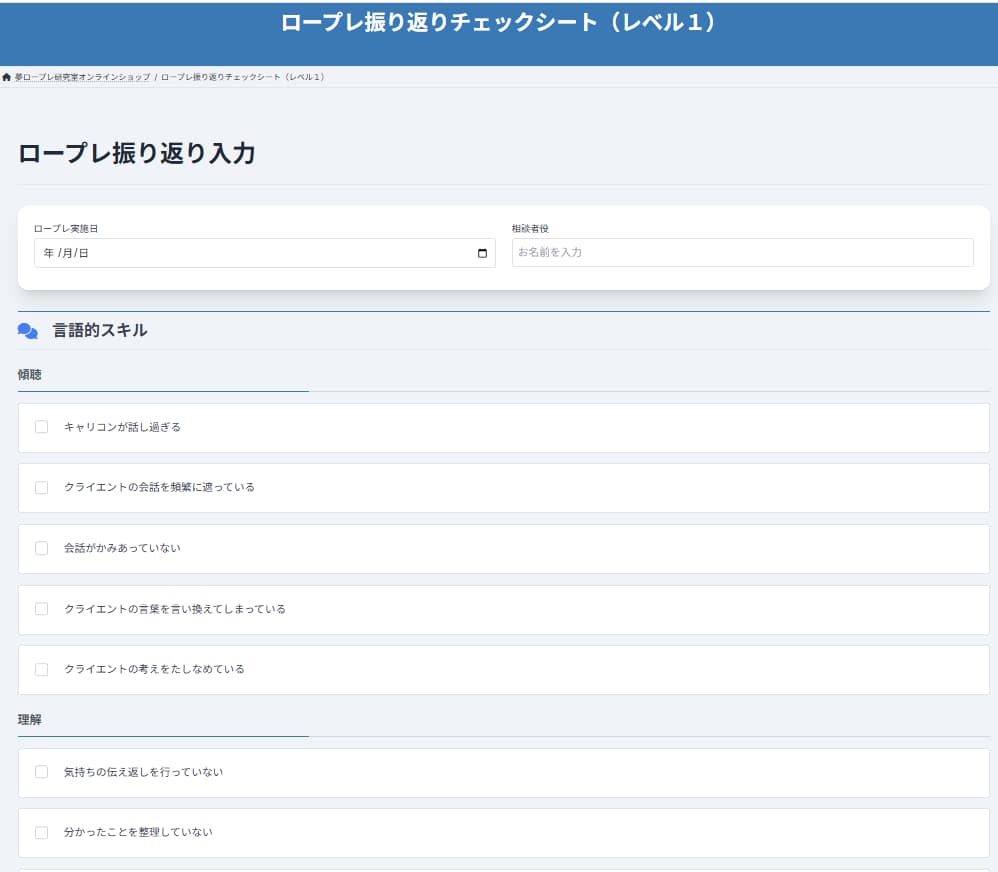Click the ロープレ振り返り入力 page heading
The width and height of the screenshot is (998, 872).
click(x=137, y=153)
